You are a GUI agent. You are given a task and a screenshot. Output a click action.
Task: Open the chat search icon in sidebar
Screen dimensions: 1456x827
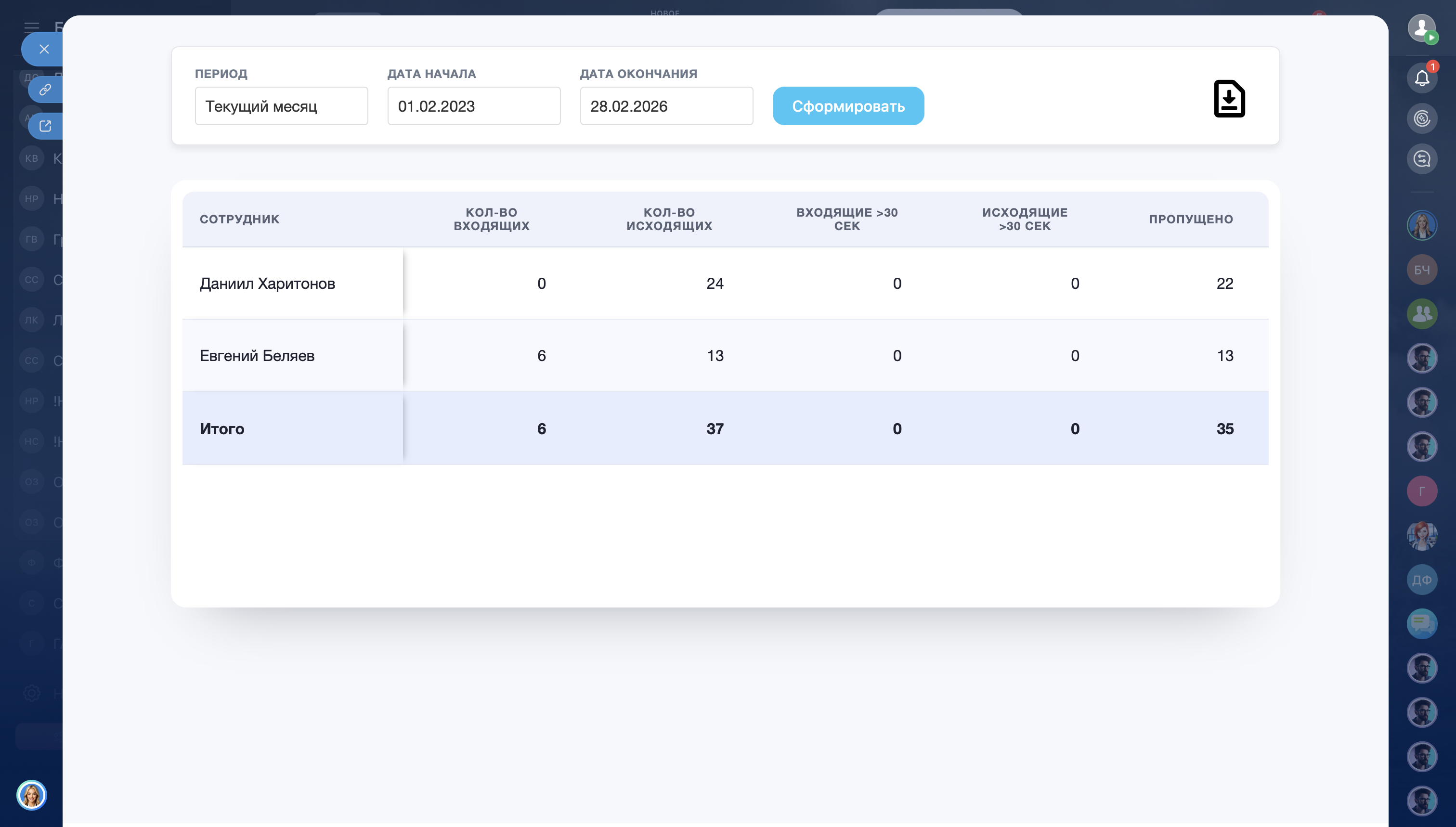pyautogui.click(x=1421, y=159)
